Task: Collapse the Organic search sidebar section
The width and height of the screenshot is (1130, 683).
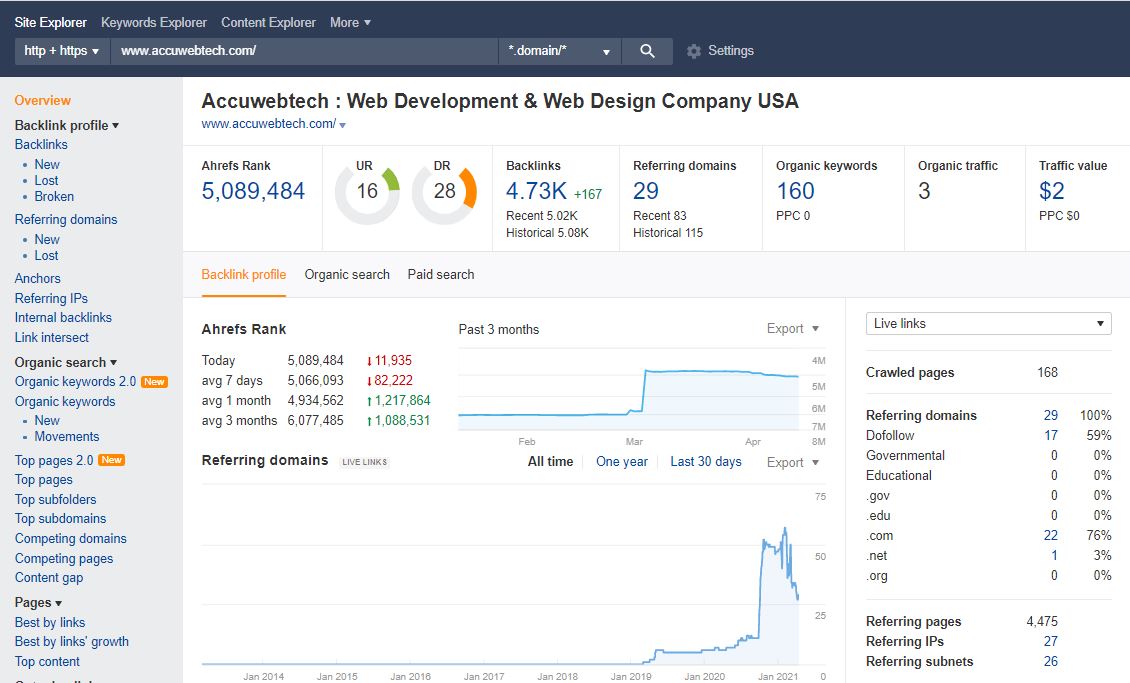Action: pos(66,362)
